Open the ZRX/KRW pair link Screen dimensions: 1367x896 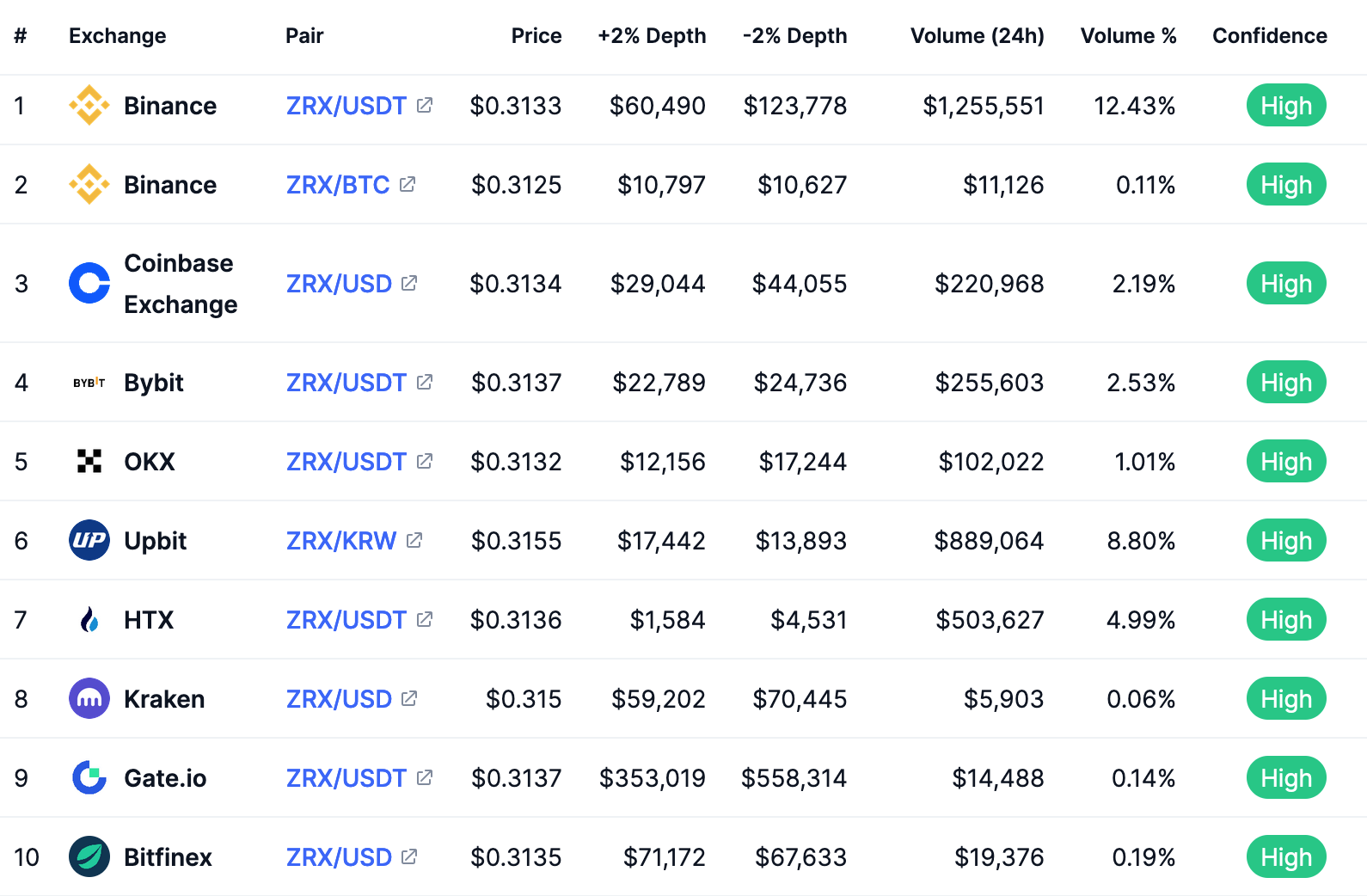click(x=341, y=541)
